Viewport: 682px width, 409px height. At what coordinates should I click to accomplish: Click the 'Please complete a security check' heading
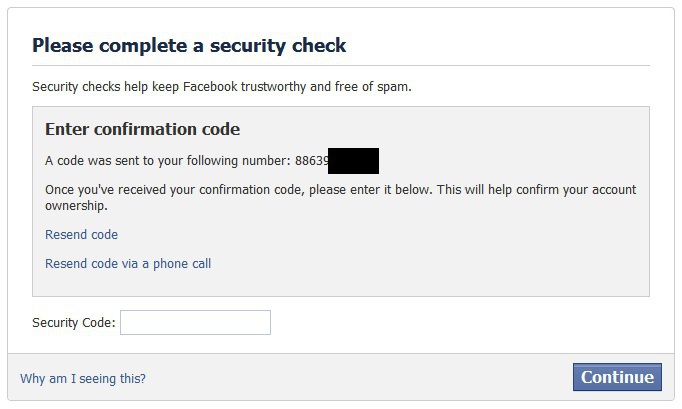[189, 45]
